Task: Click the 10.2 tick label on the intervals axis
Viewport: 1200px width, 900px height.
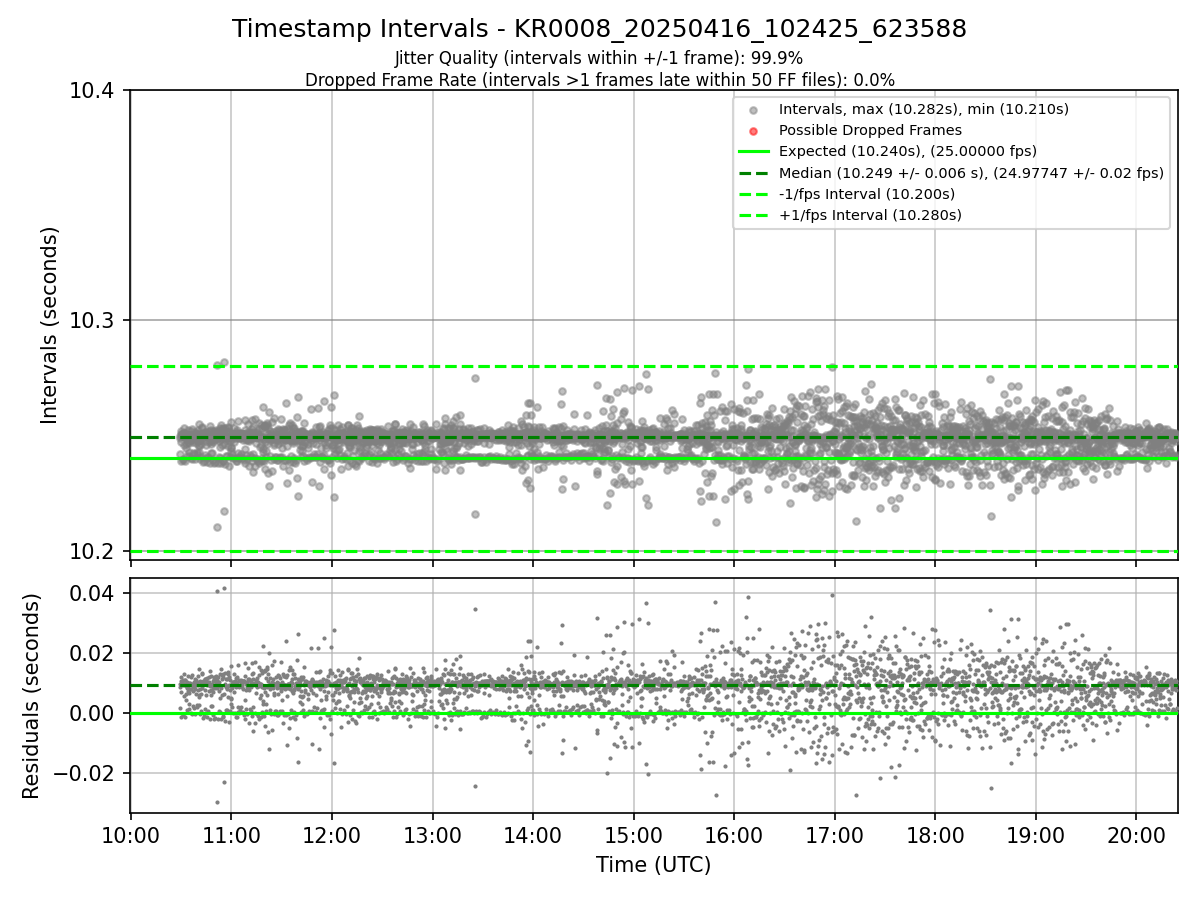Action: tap(94, 552)
